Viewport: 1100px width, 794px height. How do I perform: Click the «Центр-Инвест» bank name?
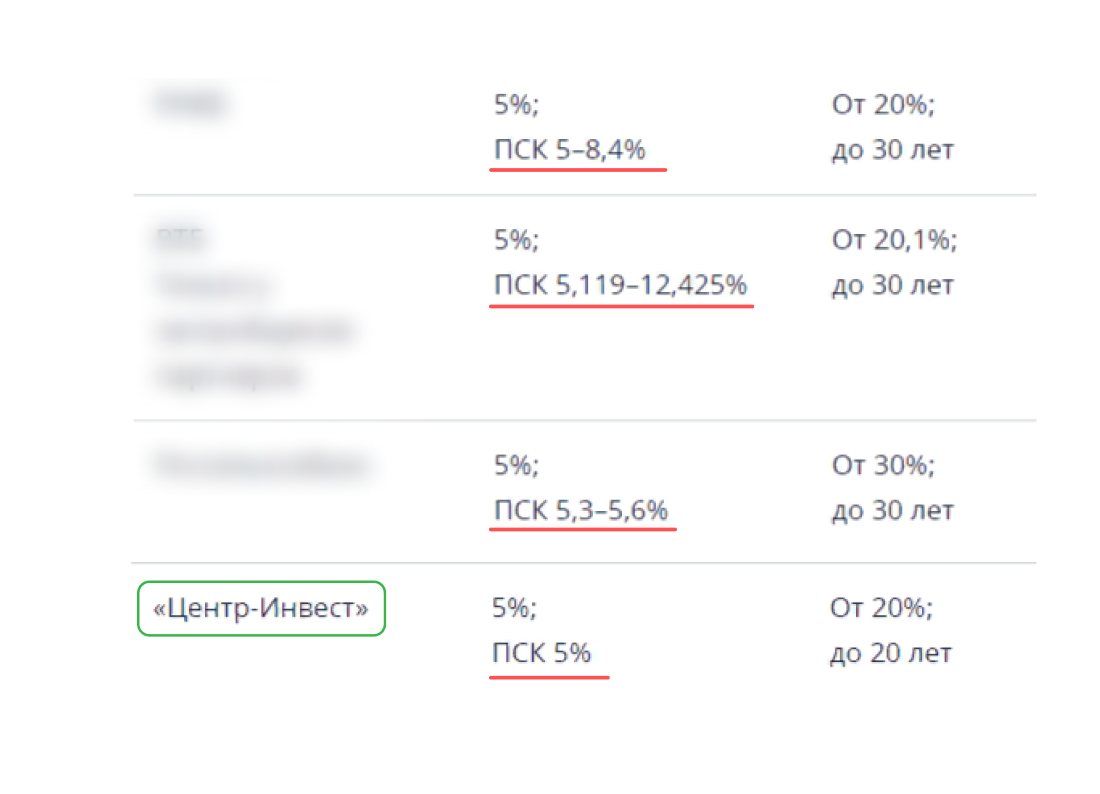point(261,608)
